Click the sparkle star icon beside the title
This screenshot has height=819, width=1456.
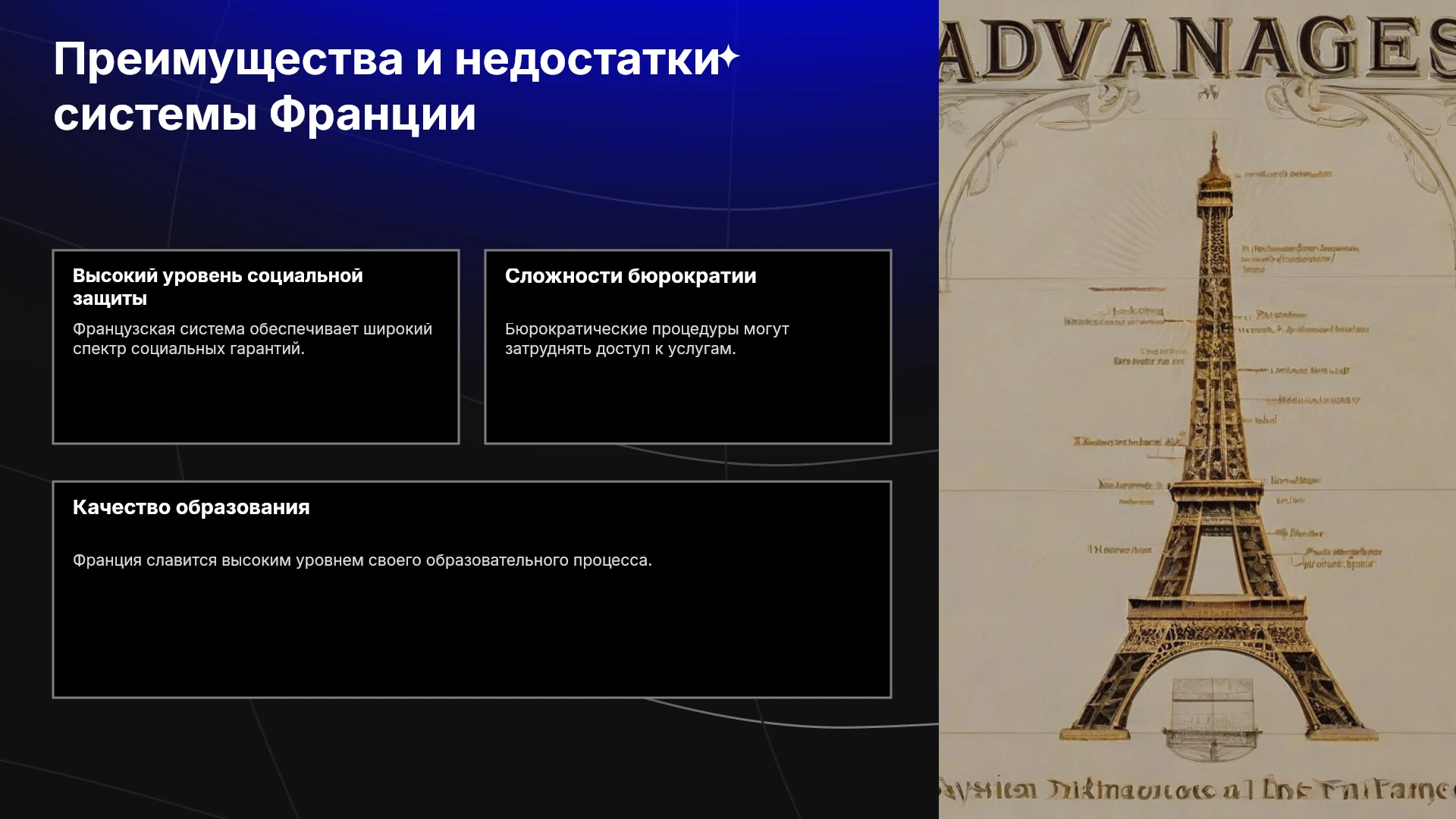point(729,58)
